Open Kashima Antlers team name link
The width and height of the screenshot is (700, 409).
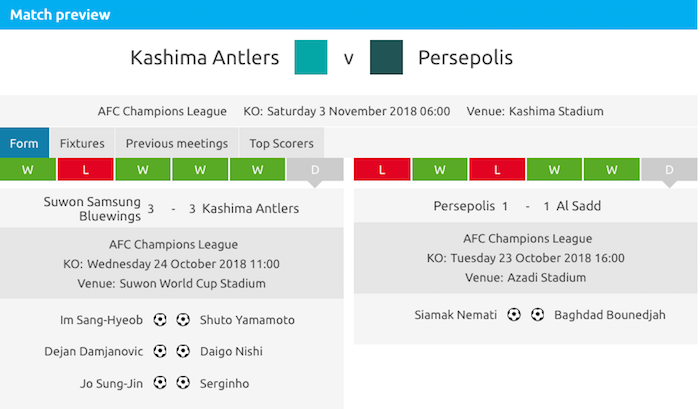[x=205, y=57]
